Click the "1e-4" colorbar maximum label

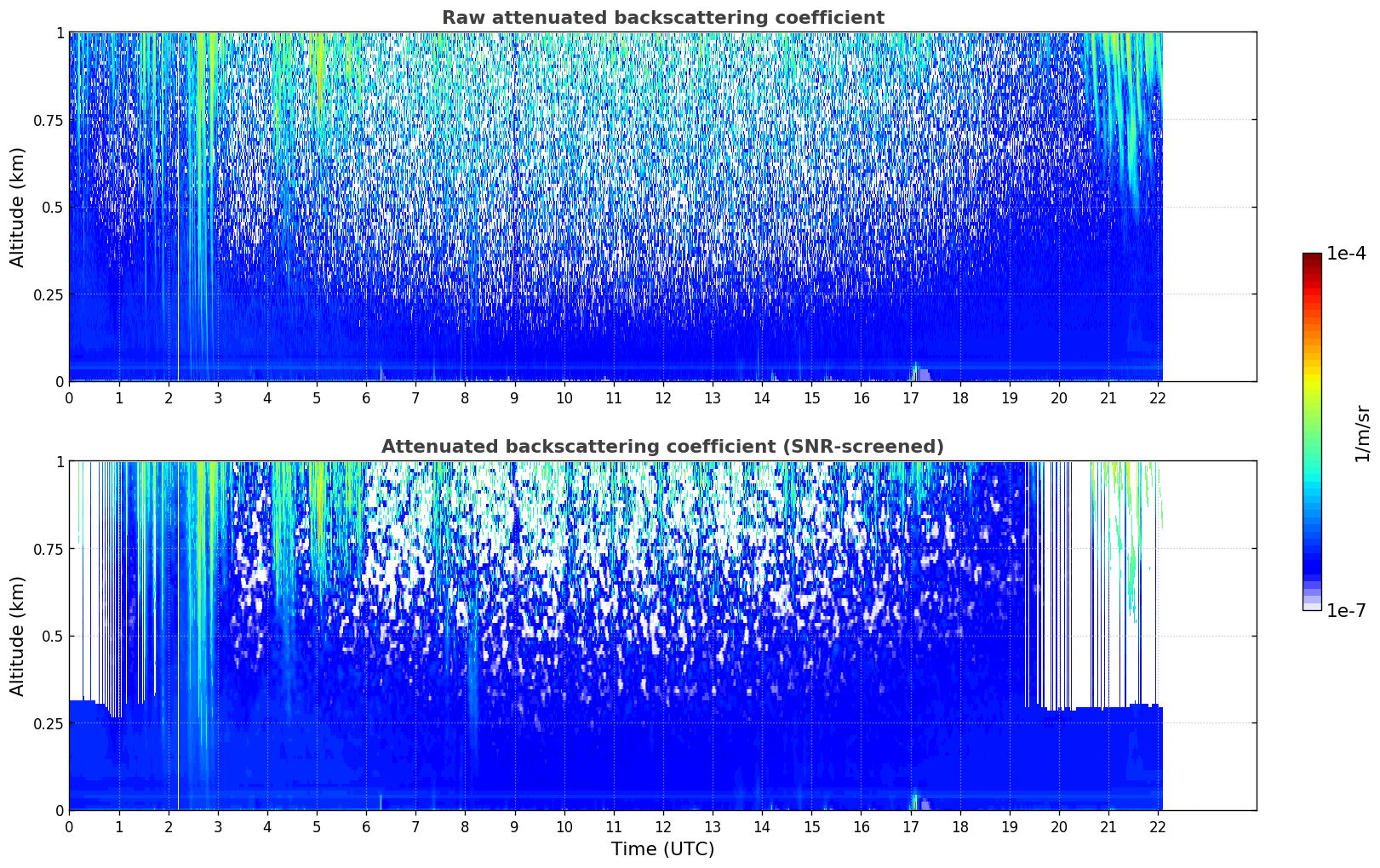click(1347, 254)
